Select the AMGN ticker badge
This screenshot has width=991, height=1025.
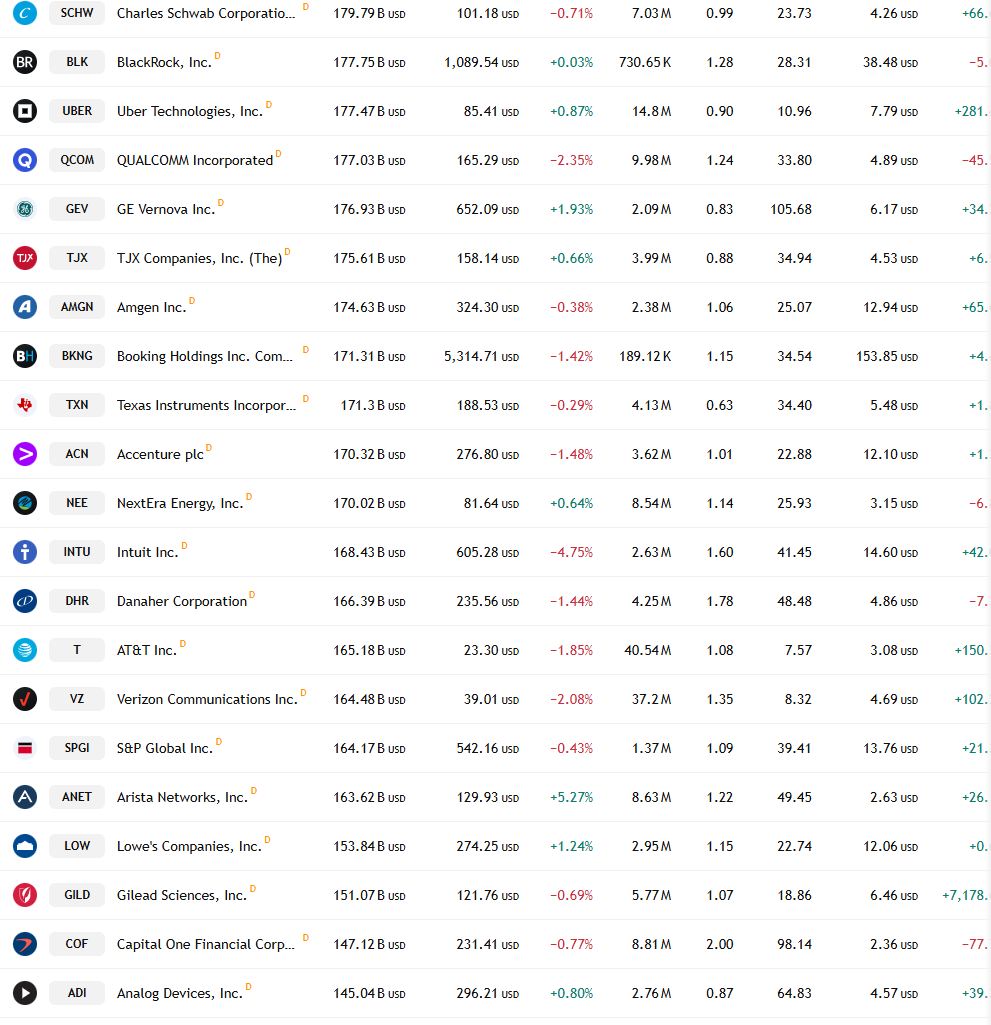click(x=77, y=307)
